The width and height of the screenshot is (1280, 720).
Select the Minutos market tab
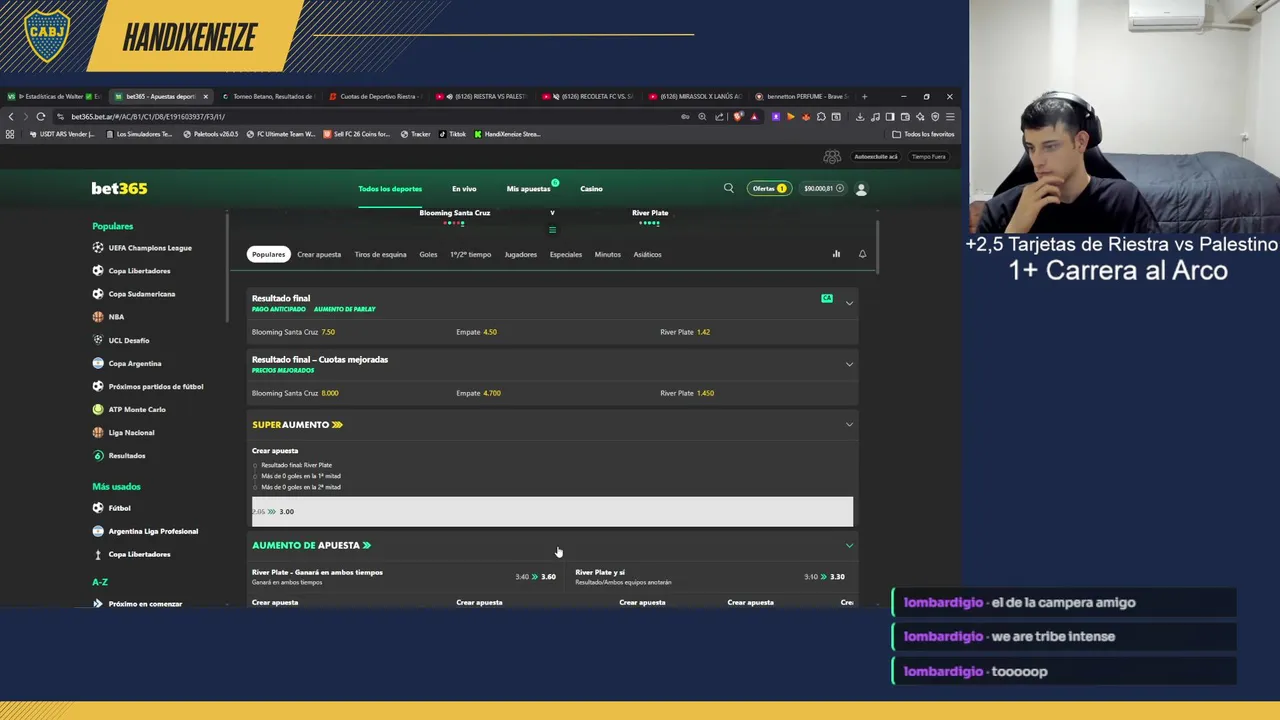pyautogui.click(x=607, y=254)
